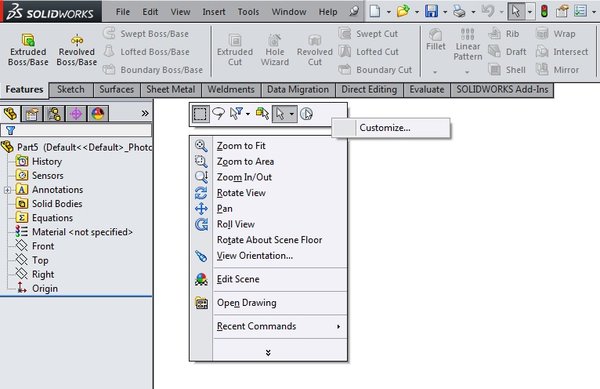Image resolution: width=600 pixels, height=389 pixels.
Task: Click the Print icon
Action: pos(459,11)
